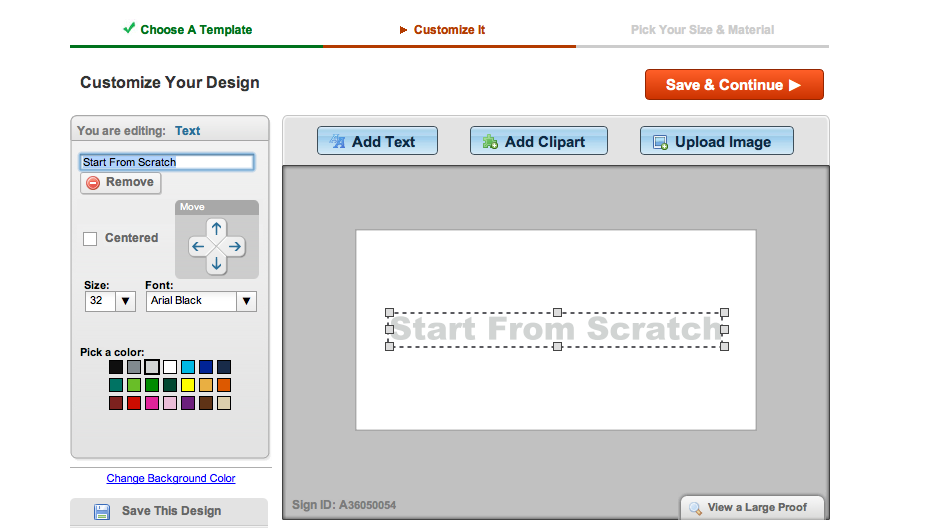
Task: Open the Change Background Color link
Action: (x=171, y=478)
